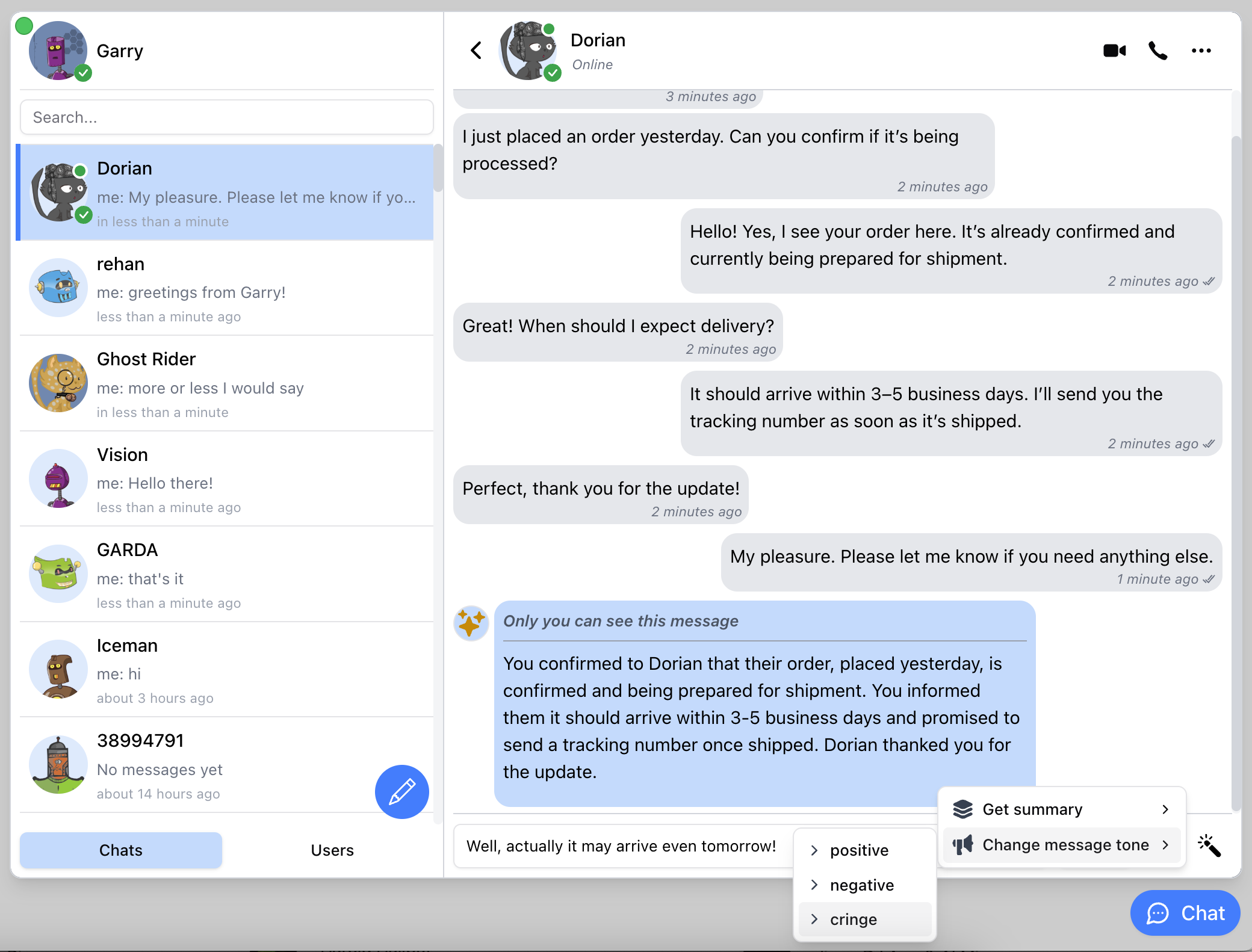This screenshot has width=1252, height=952.
Task: Click the blue pencil compose button
Action: click(401, 791)
